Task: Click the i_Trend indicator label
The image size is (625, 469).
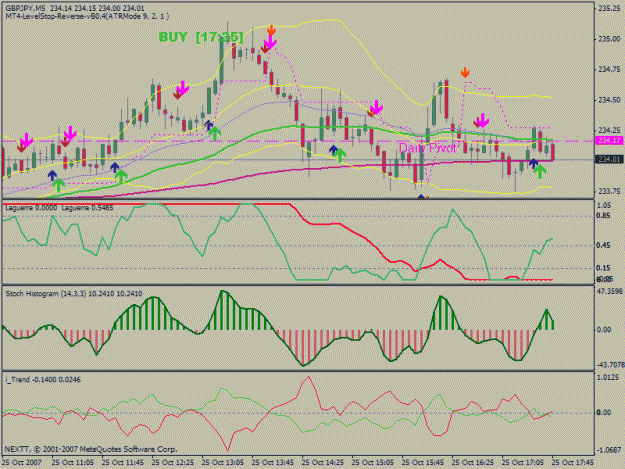Action: [x=43, y=379]
